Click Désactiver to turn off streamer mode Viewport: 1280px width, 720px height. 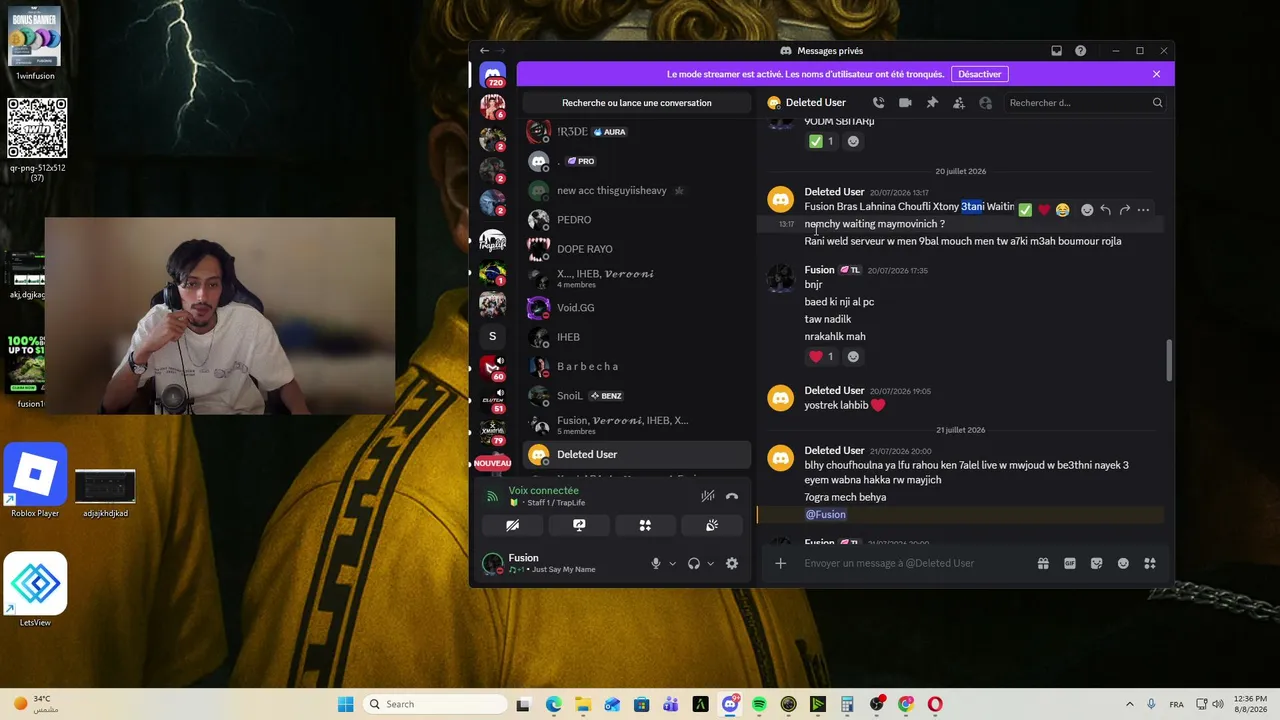coord(980,74)
